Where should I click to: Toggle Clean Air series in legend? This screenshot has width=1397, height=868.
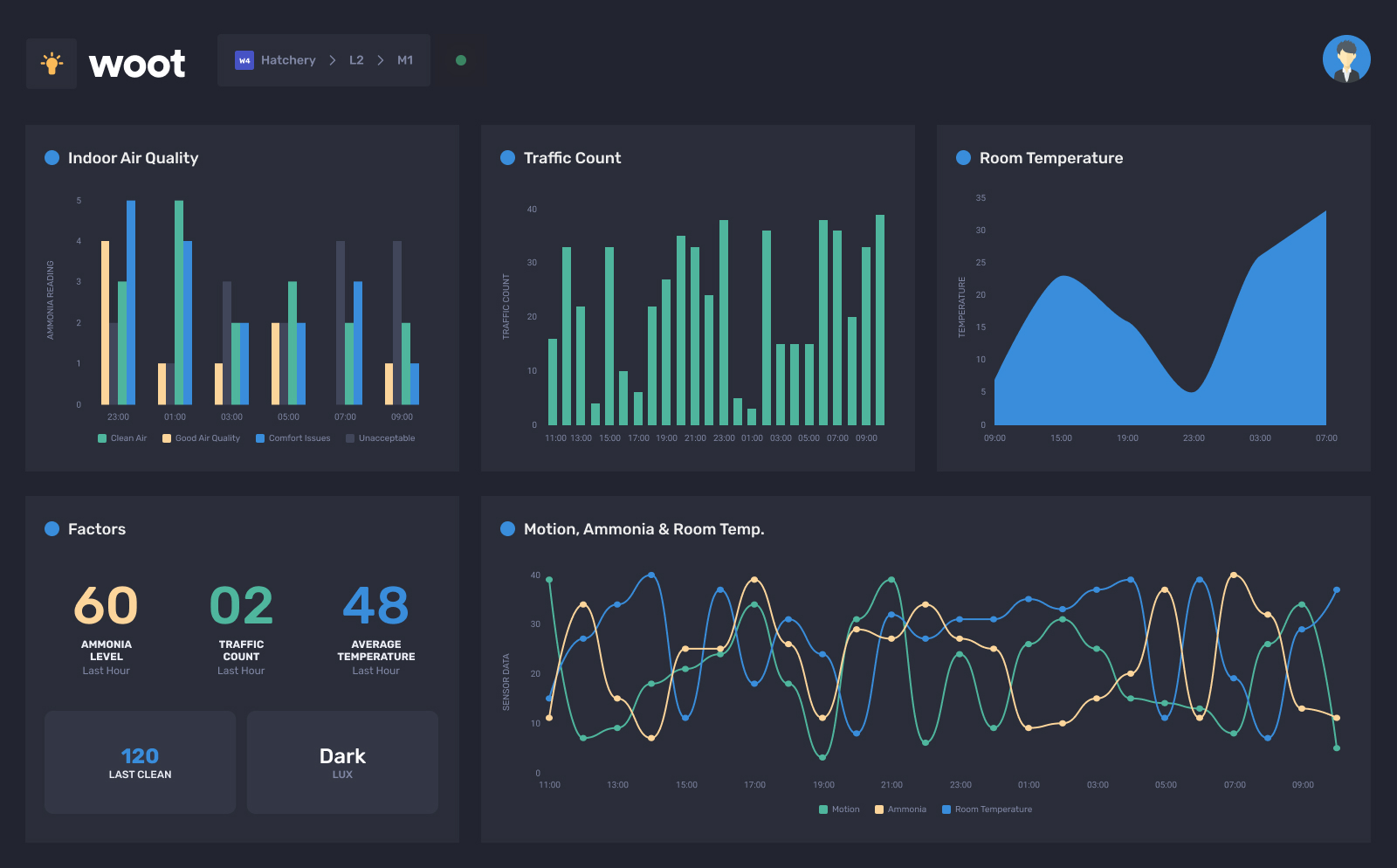122,438
